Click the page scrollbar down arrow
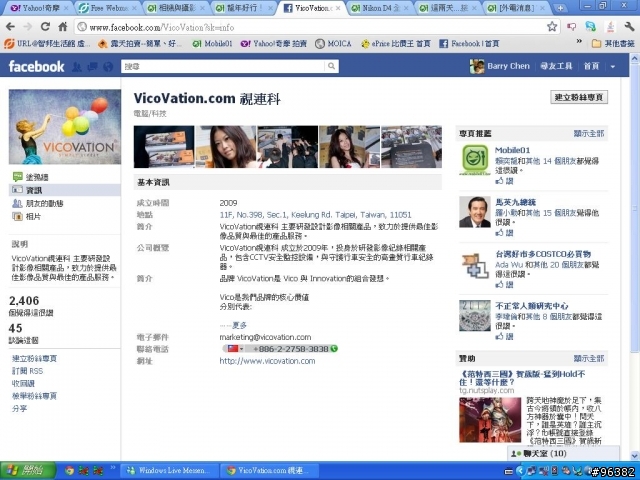 click(x=635, y=456)
